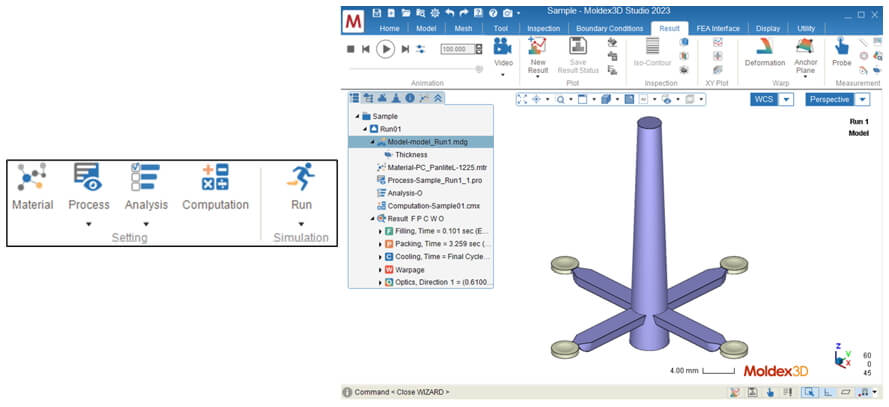The width and height of the screenshot is (889, 407).
Task: Switch to the Mesh tab
Action: click(x=463, y=28)
